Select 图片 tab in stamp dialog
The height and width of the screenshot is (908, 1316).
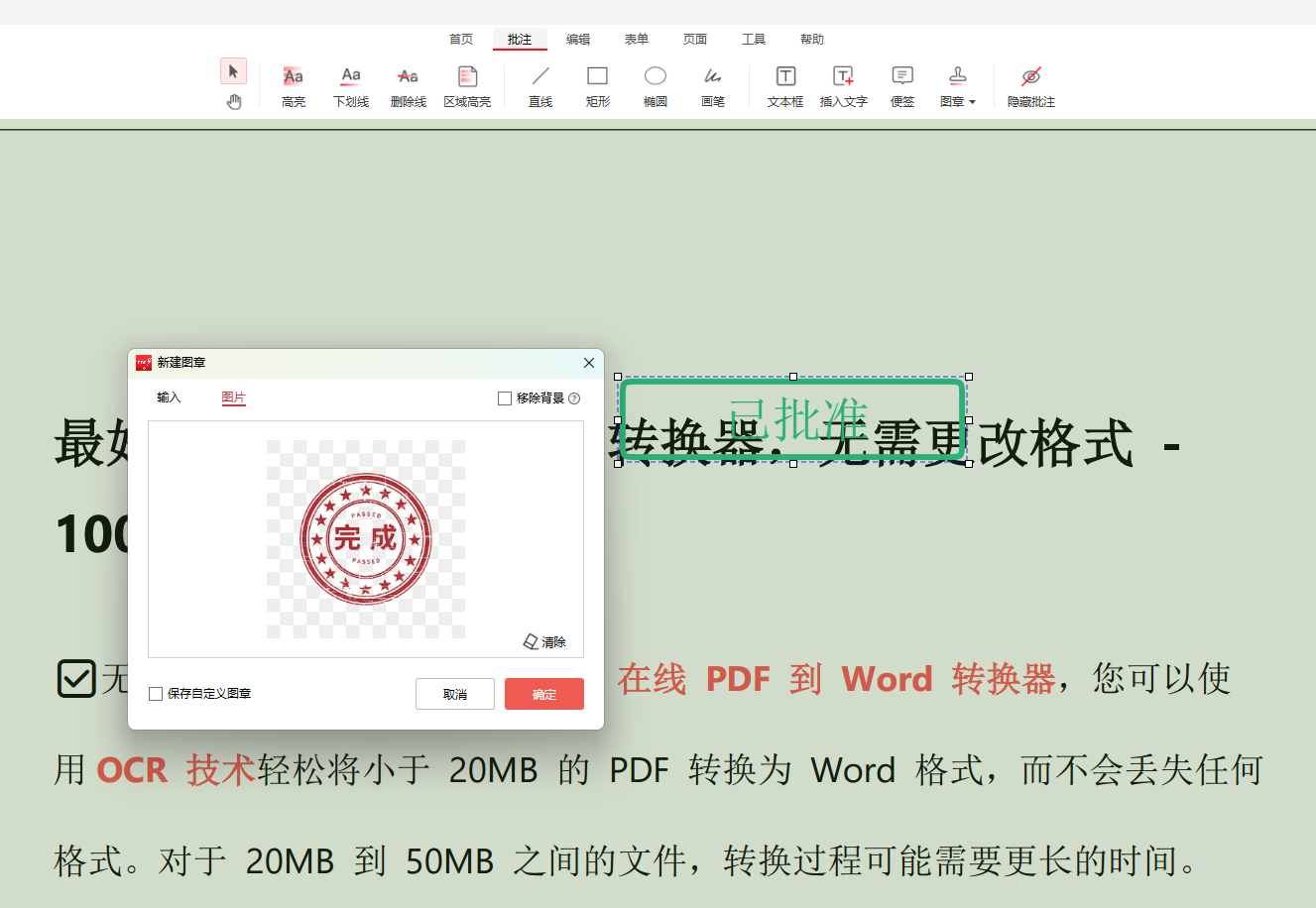233,397
